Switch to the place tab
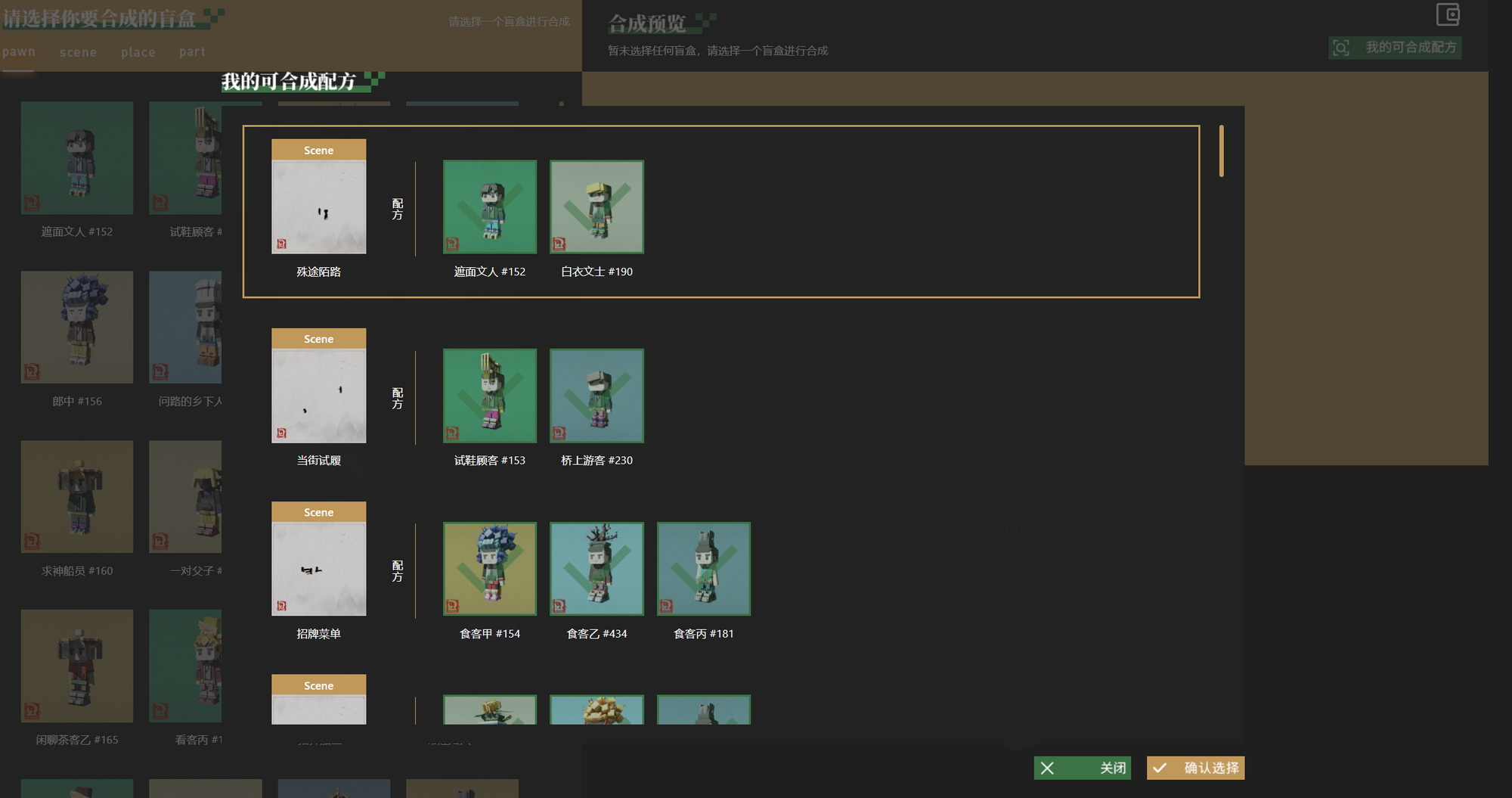This screenshot has width=1512, height=798. pos(138,52)
